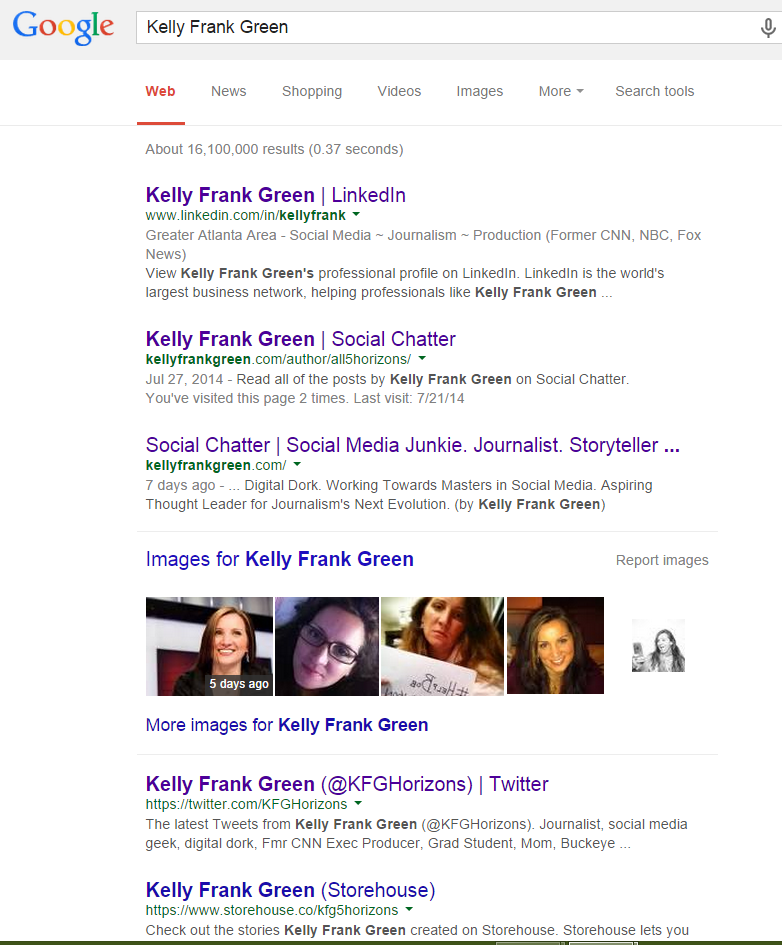The height and width of the screenshot is (945, 782).
Task: Open the thumbnail of the person wearing glasses
Action: click(326, 645)
